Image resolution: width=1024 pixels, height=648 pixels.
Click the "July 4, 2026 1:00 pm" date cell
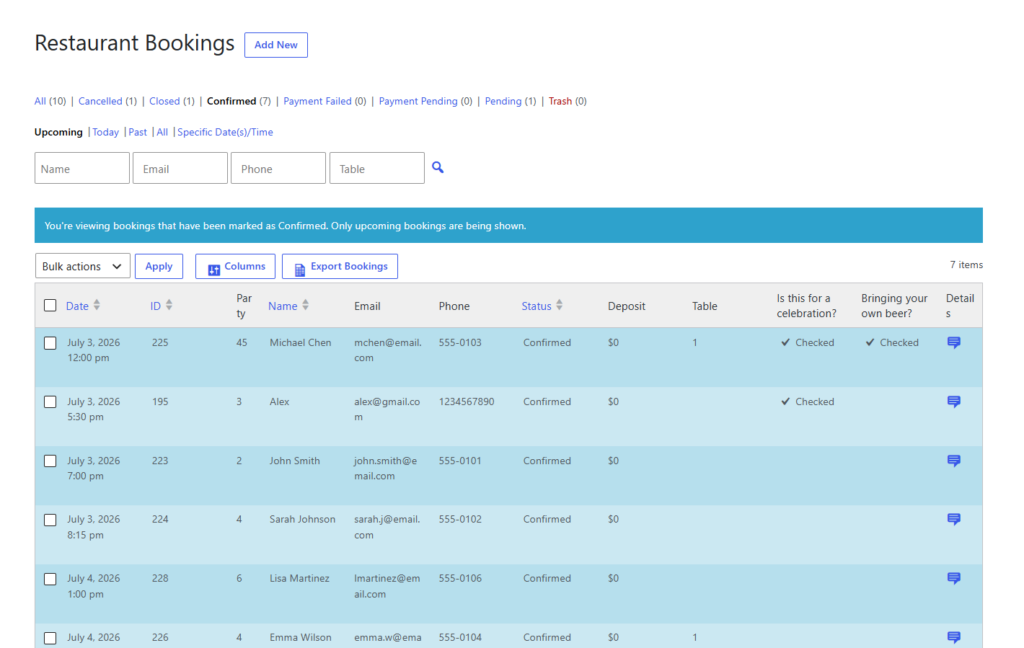pos(93,586)
